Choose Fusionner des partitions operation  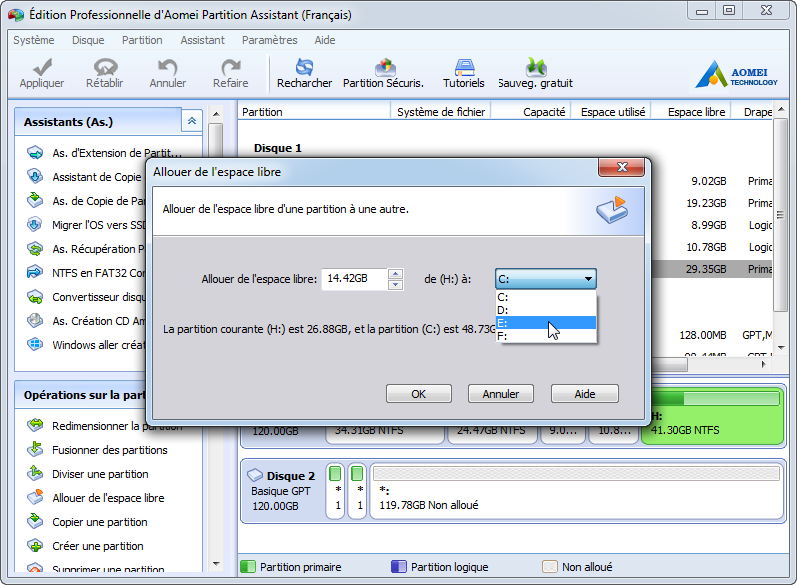point(97,450)
